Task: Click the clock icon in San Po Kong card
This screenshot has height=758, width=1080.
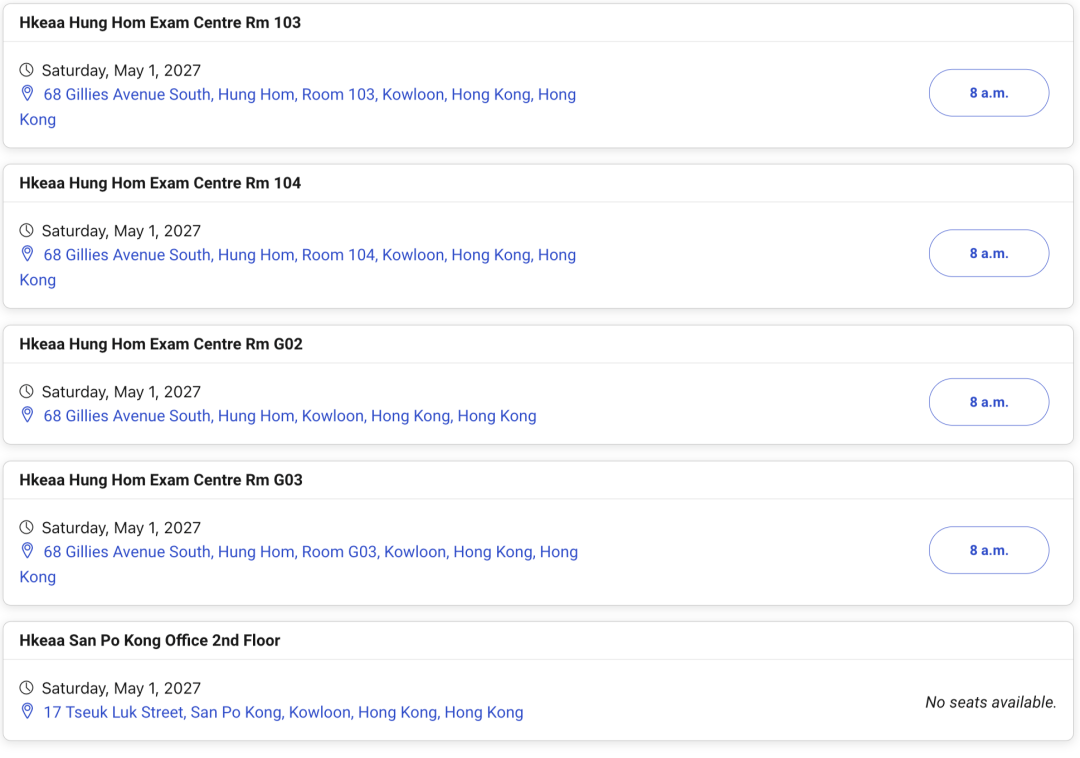Action: (x=26, y=687)
